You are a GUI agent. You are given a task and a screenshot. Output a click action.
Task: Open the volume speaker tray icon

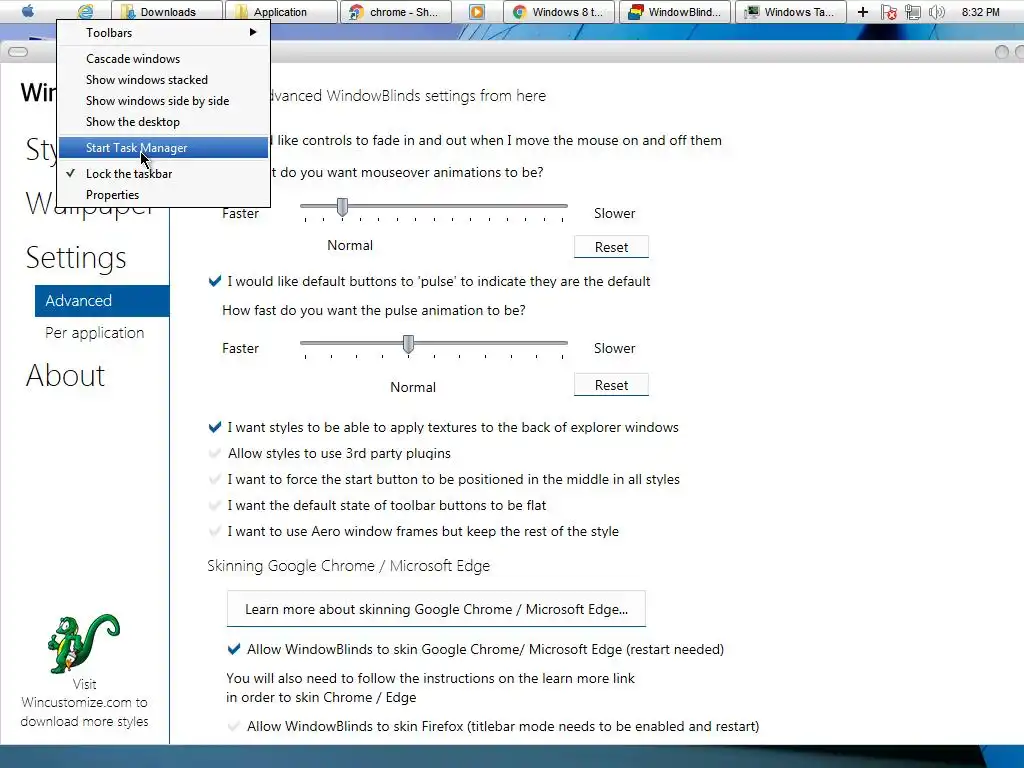[936, 12]
